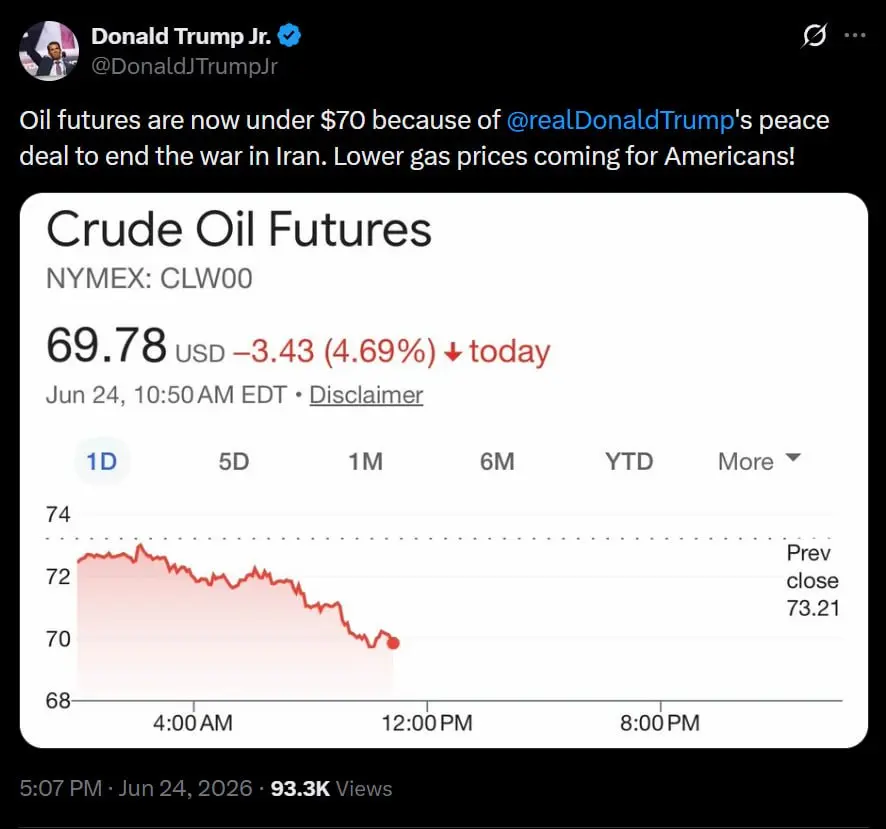Screen dimensions: 886x829
Task: Select the 1D chart range tab
Action: click(102, 462)
